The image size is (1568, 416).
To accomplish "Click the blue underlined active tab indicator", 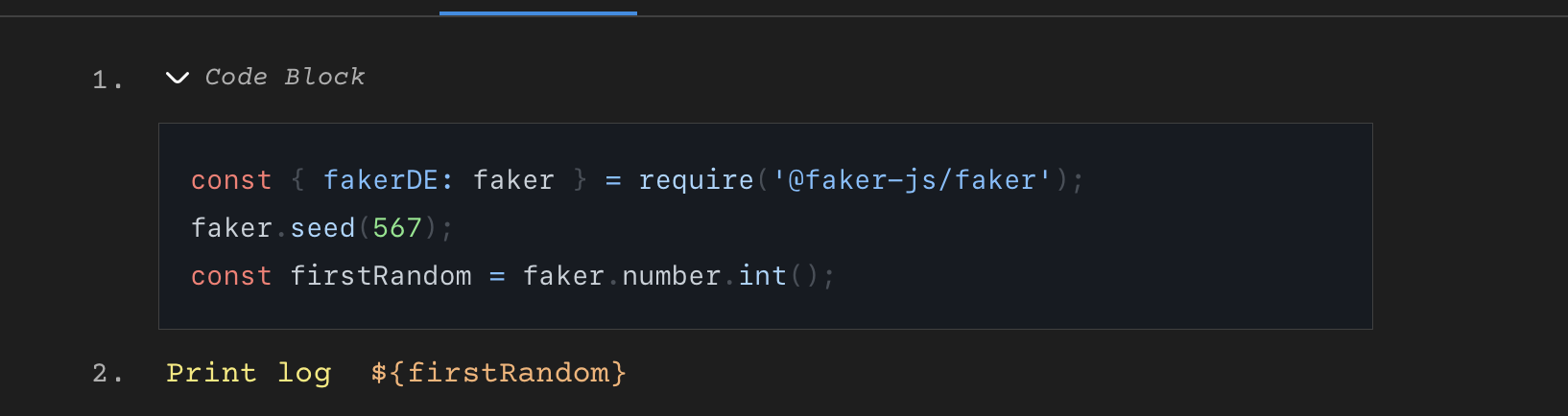I will click(x=538, y=12).
